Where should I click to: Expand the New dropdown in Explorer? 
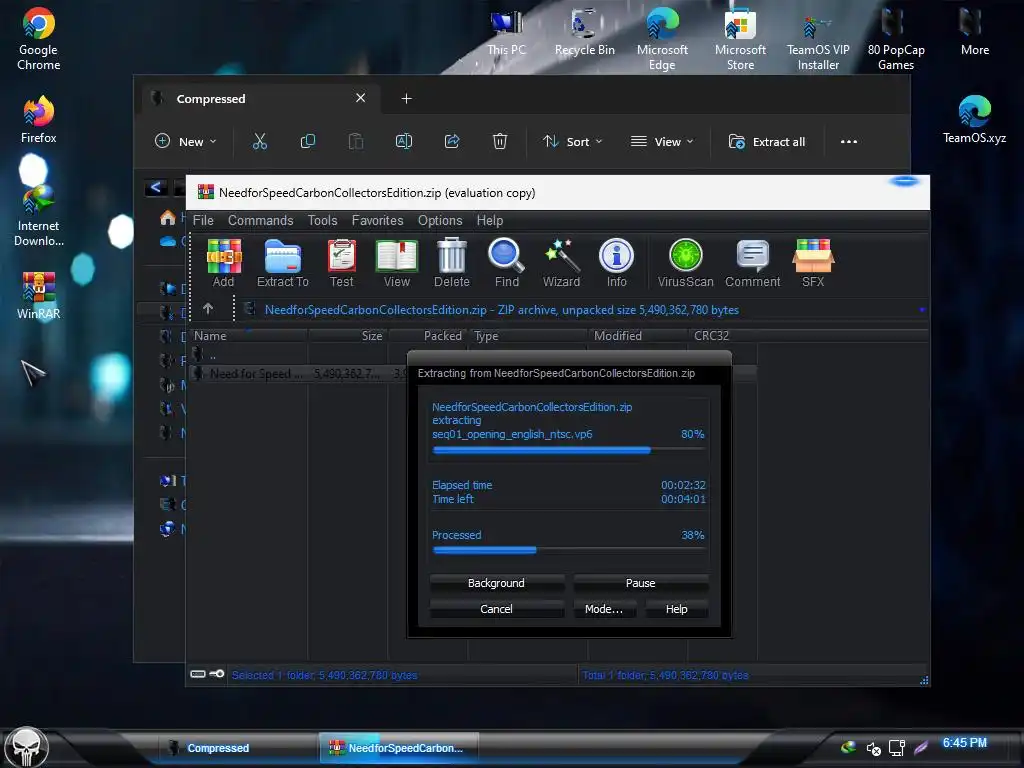click(x=185, y=142)
